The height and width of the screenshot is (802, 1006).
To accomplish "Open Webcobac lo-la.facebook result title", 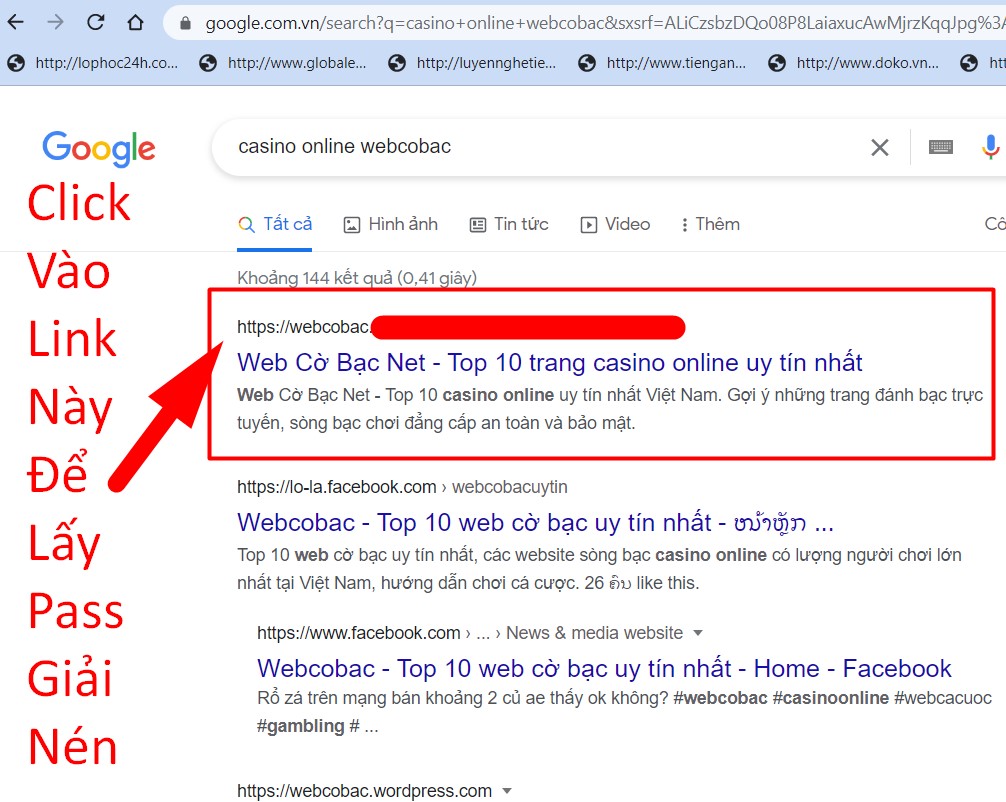I will [535, 523].
